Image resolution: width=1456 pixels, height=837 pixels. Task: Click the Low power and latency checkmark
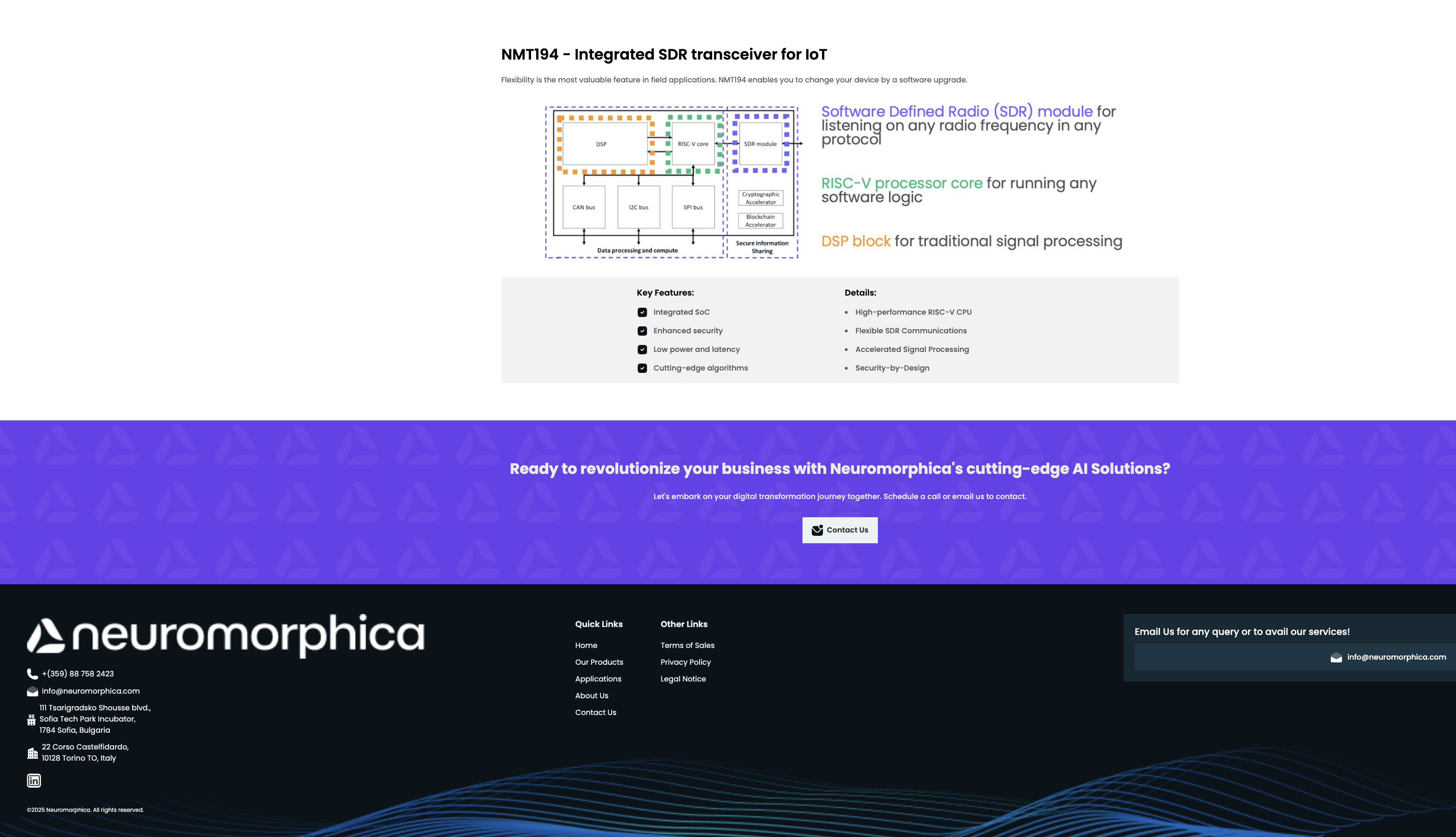[x=642, y=350]
